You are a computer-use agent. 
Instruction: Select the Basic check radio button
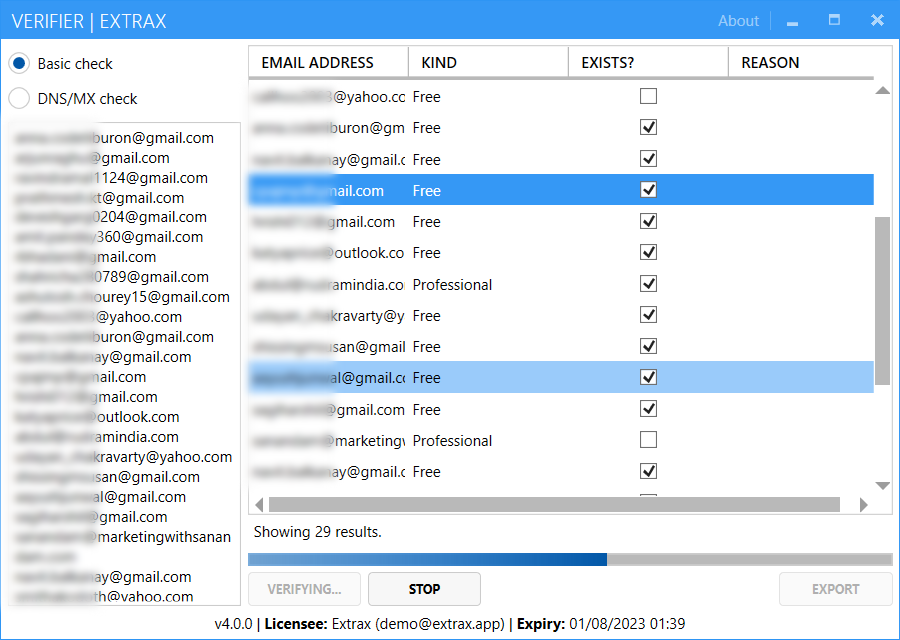19,63
